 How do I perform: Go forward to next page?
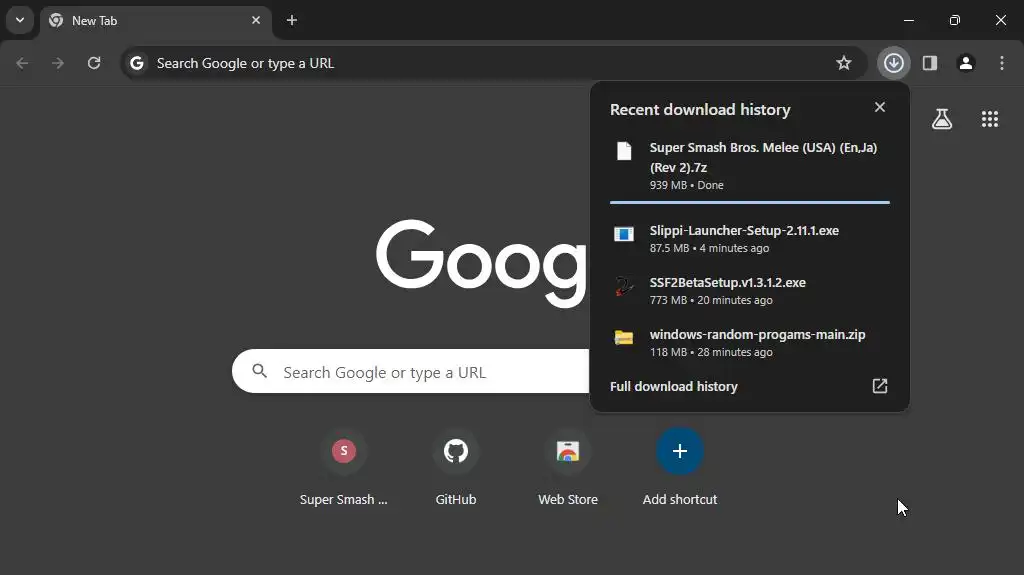click(x=58, y=63)
